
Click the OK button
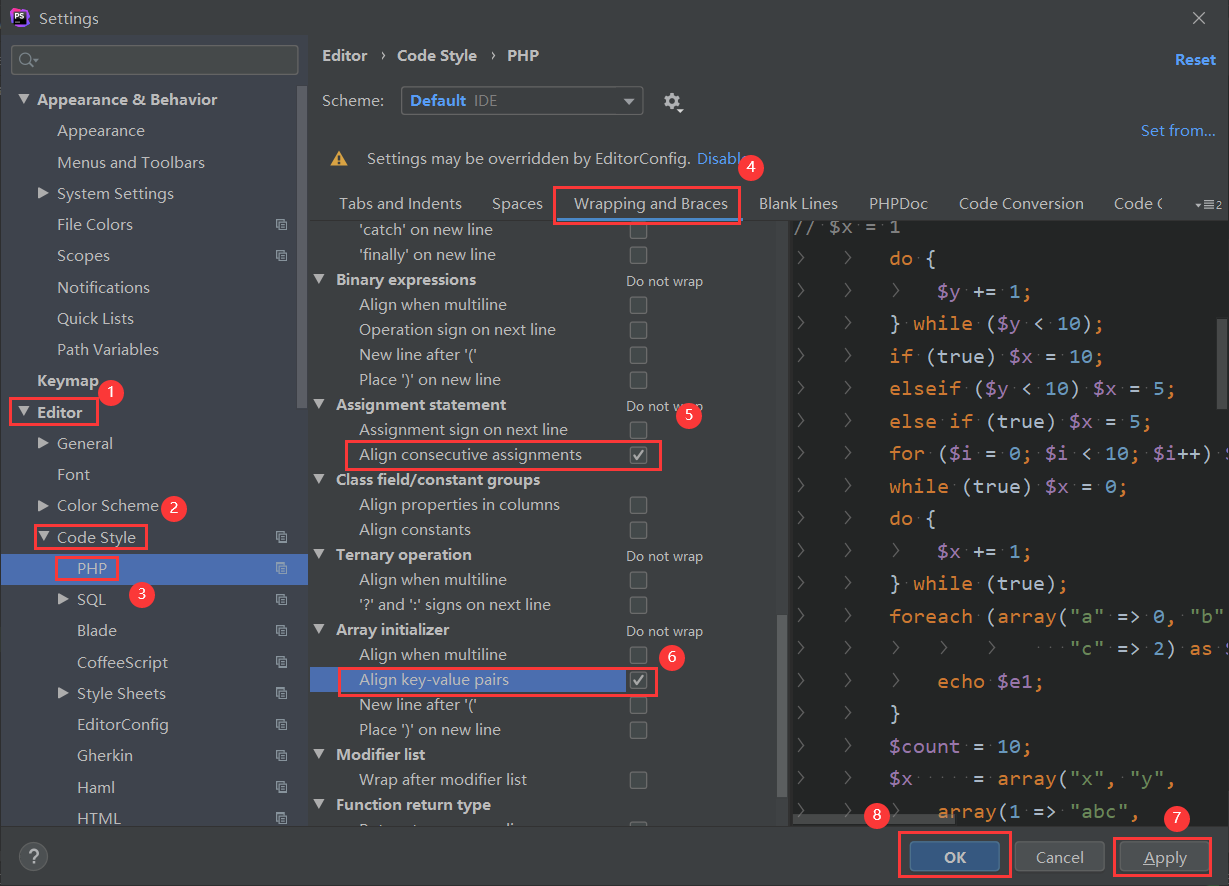(955, 857)
